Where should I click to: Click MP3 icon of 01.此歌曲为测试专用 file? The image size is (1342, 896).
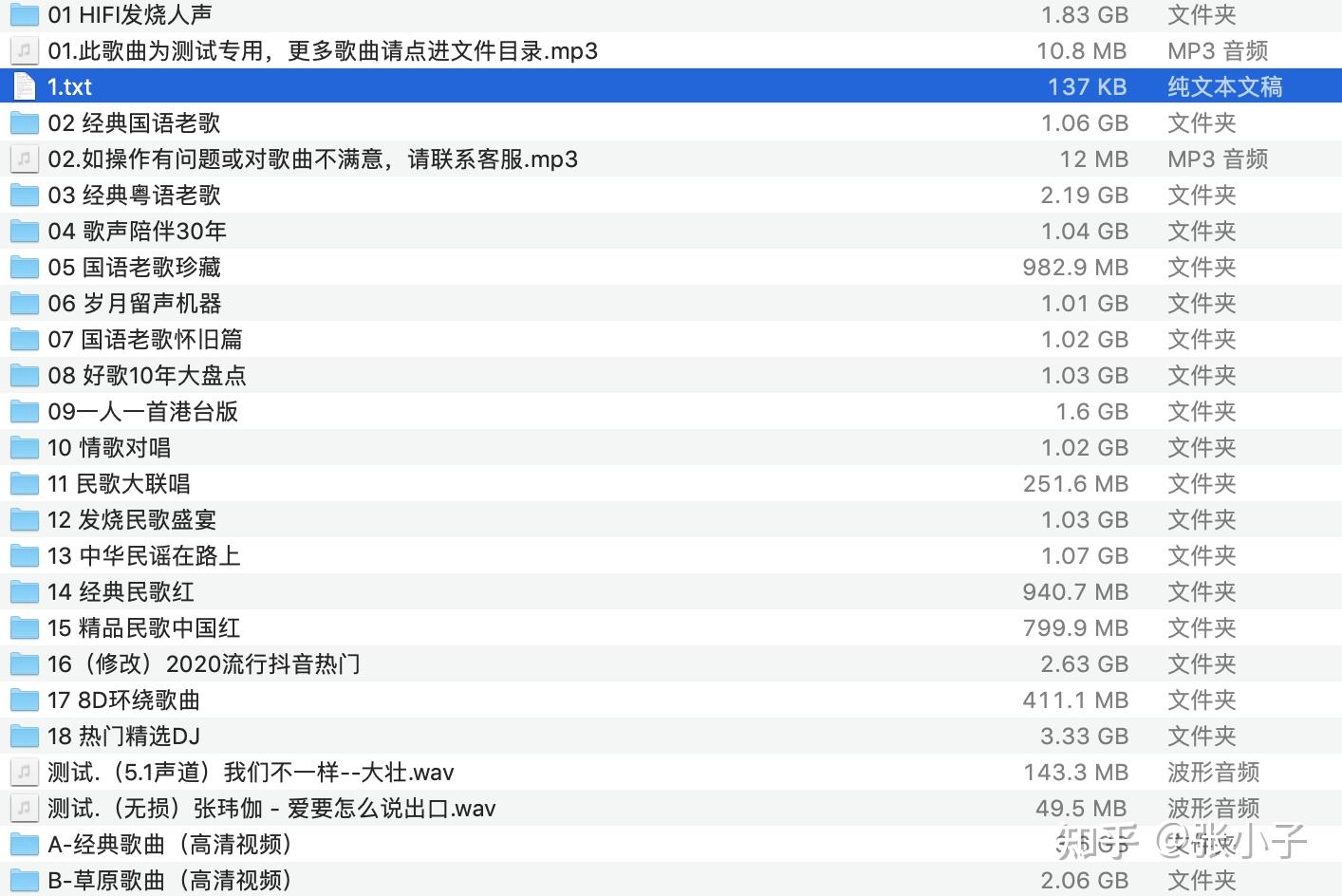(x=24, y=51)
